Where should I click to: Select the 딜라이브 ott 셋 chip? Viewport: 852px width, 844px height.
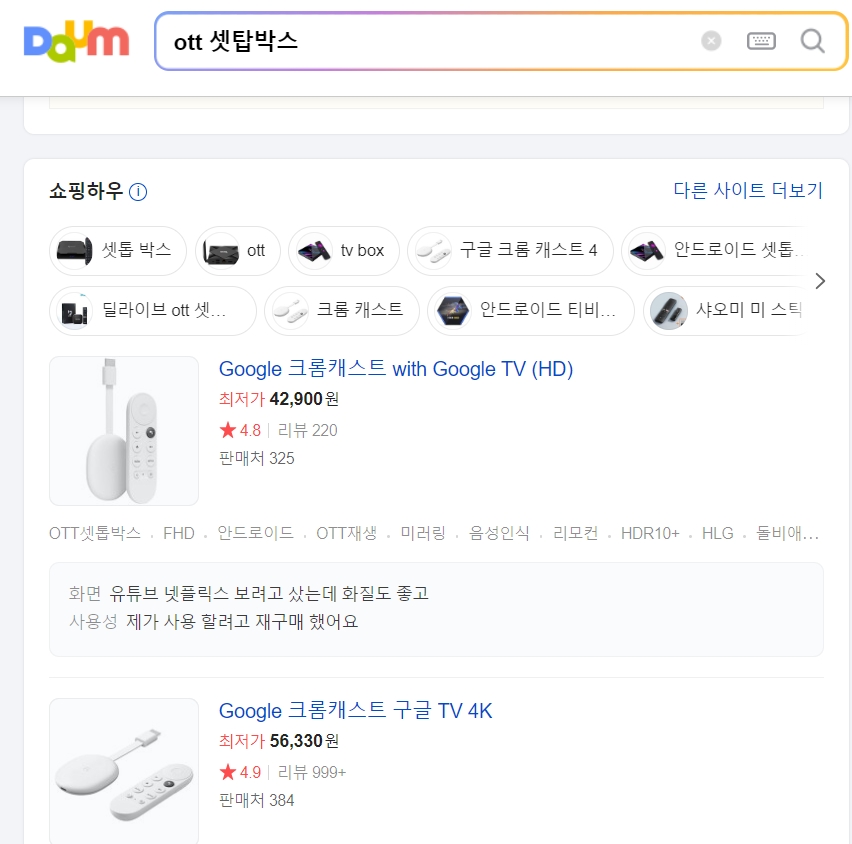(153, 311)
